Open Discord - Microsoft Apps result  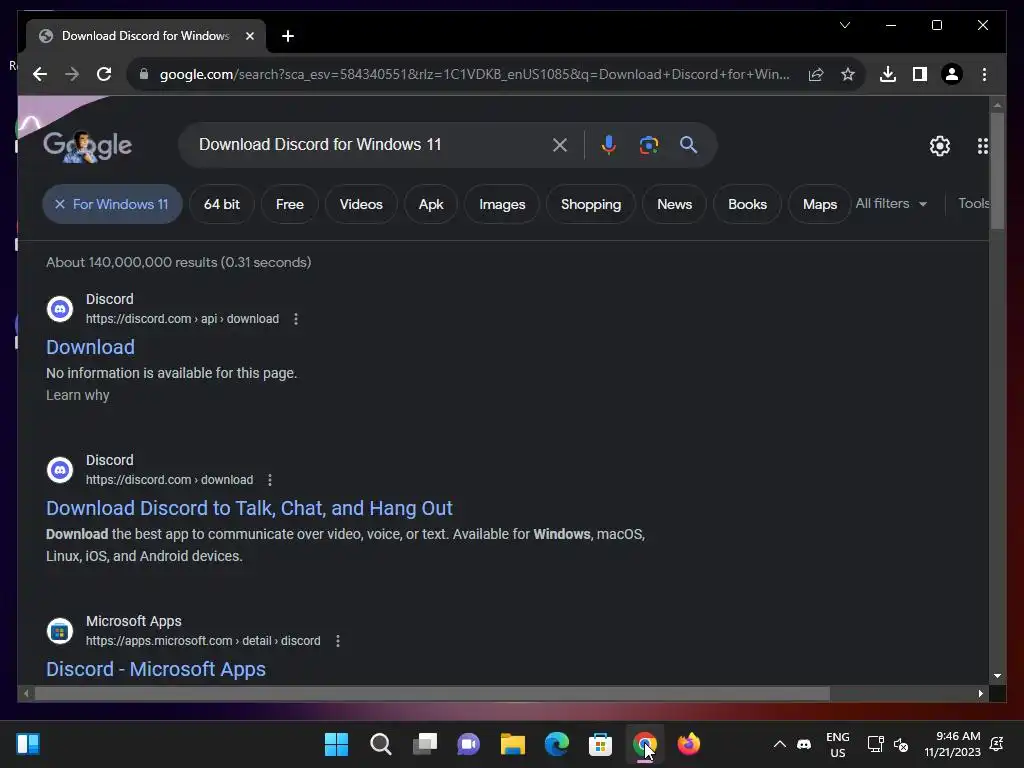[x=155, y=669]
